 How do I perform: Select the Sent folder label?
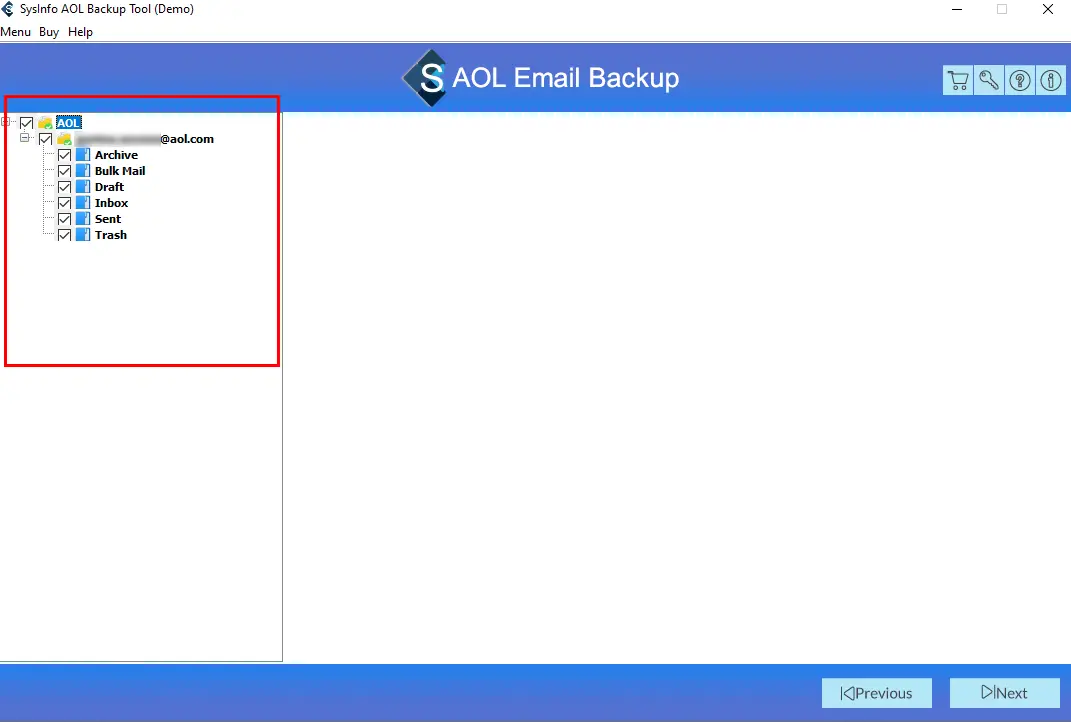108,219
